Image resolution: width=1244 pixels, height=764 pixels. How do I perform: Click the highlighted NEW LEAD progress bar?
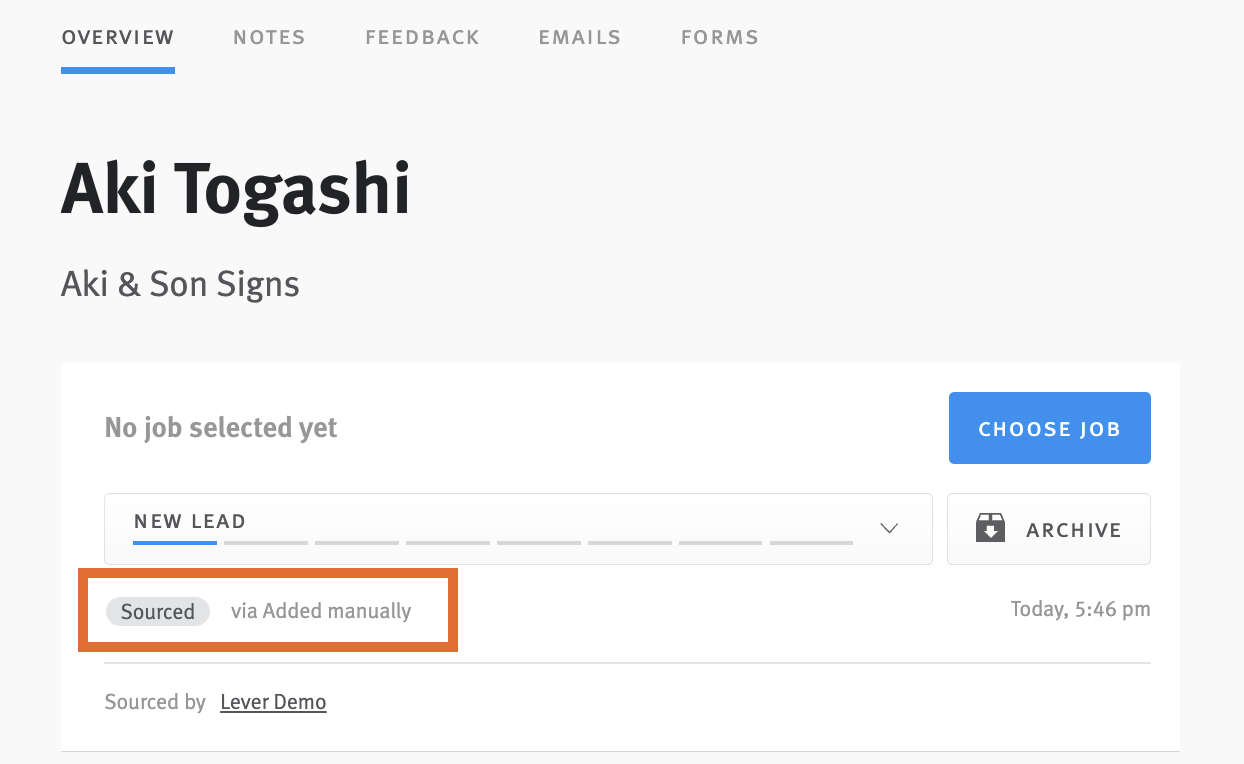click(x=174, y=543)
